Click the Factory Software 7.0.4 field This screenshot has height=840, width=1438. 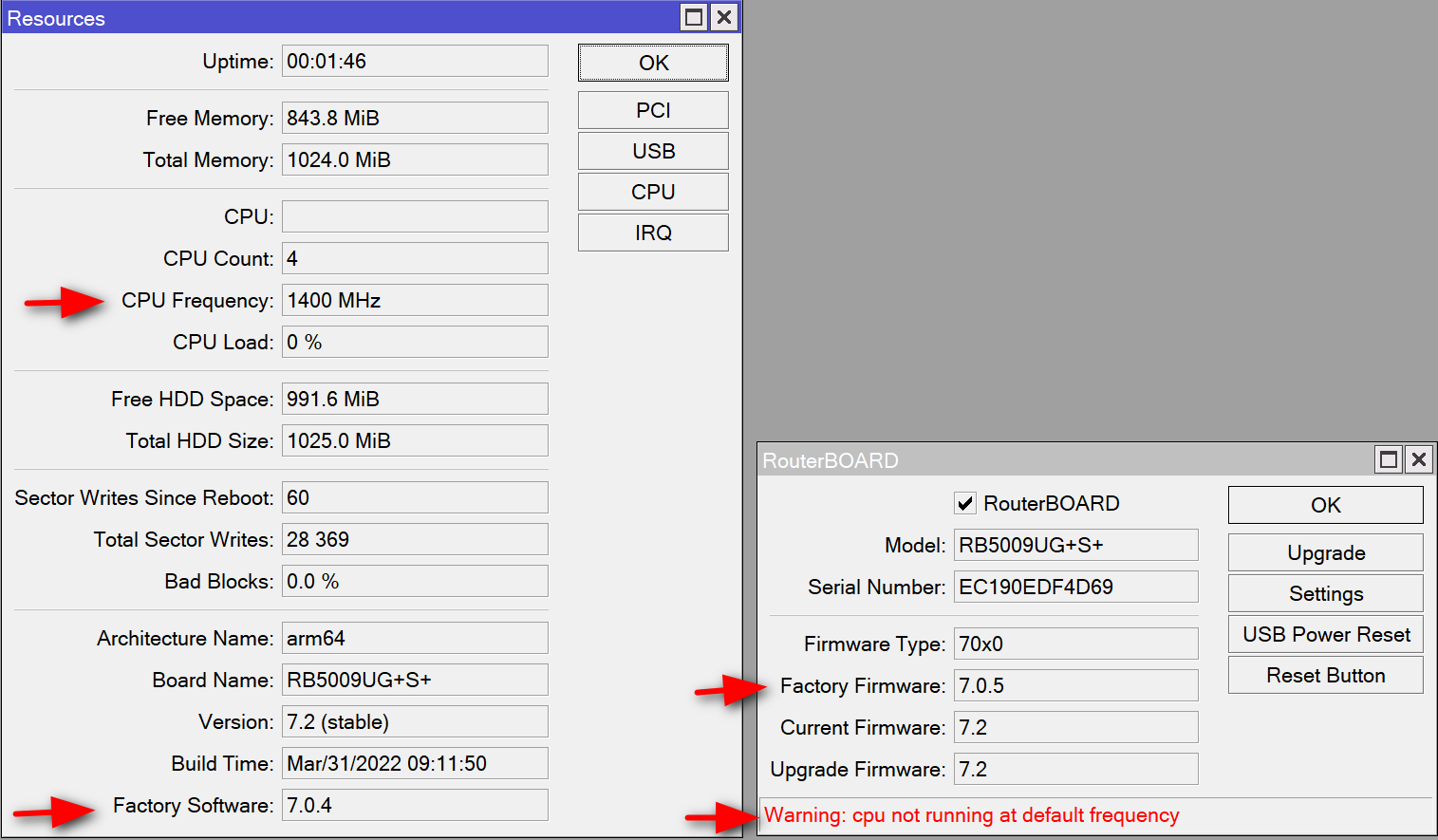click(x=415, y=805)
